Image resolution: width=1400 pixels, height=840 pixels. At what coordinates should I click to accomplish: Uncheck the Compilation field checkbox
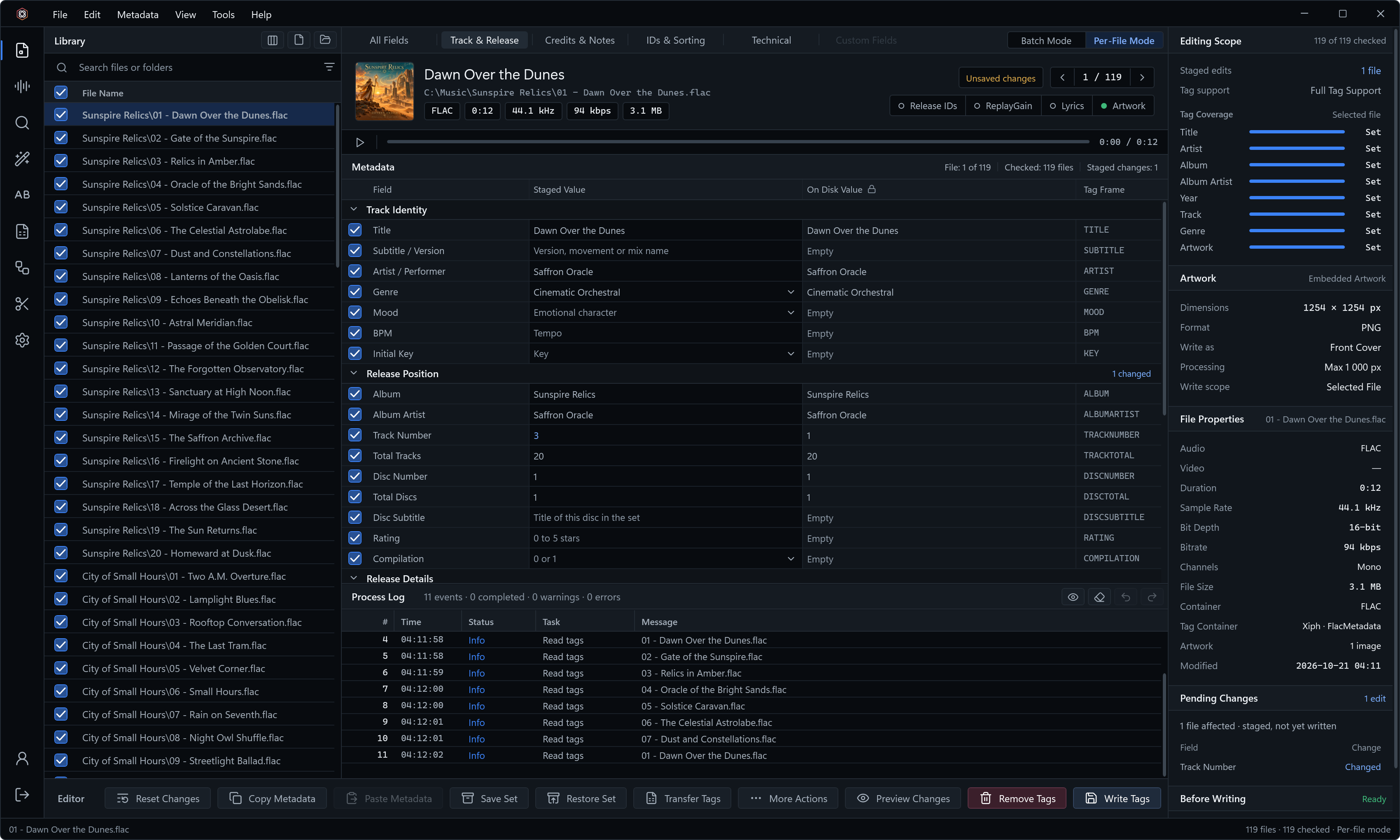355,559
